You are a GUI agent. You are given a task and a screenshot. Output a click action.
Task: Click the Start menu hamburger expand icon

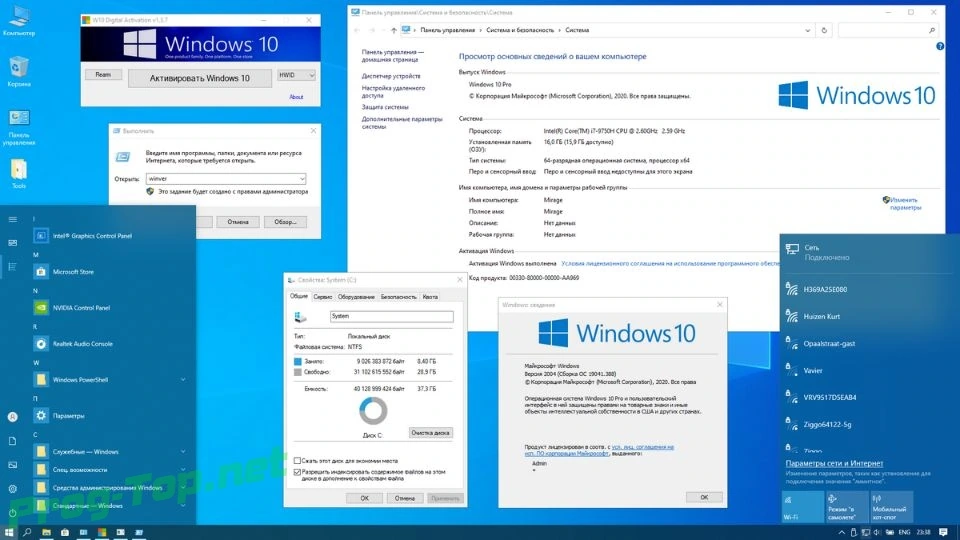[x=12, y=219]
